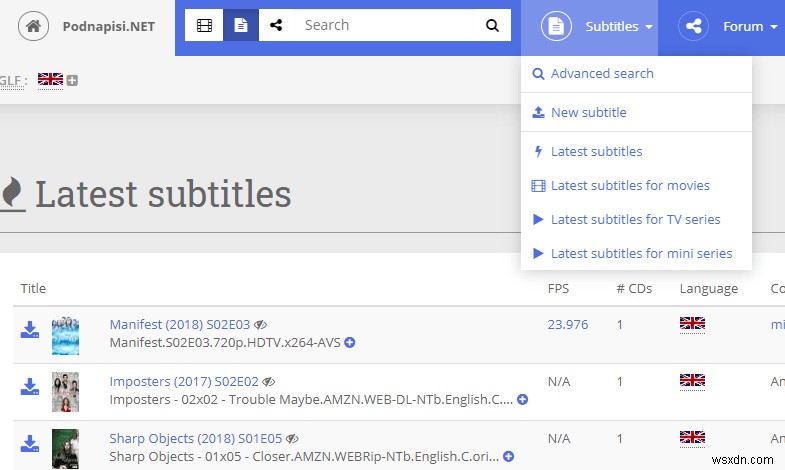This screenshot has width=785, height=470.
Task: Click English flag in Imposters row
Action: click(x=692, y=380)
